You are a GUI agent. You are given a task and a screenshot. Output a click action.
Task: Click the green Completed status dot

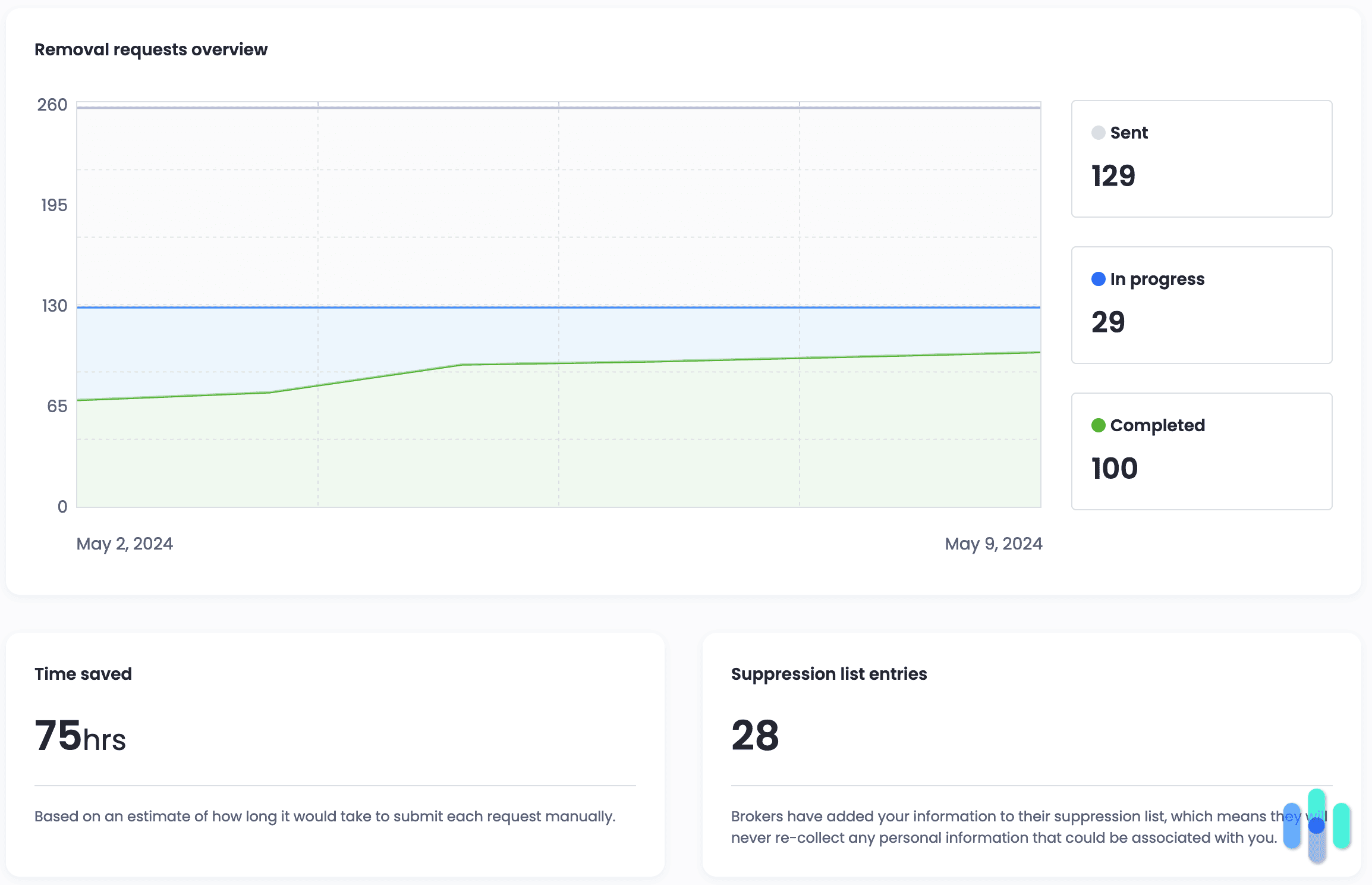click(1098, 425)
